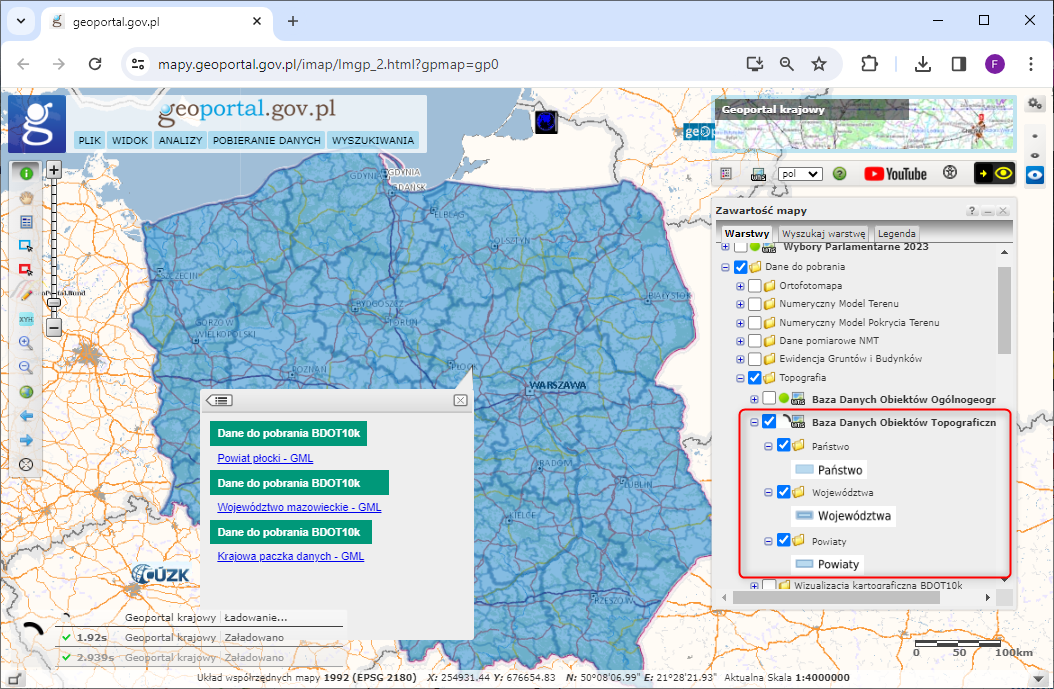Open the green help question icon

(840, 174)
